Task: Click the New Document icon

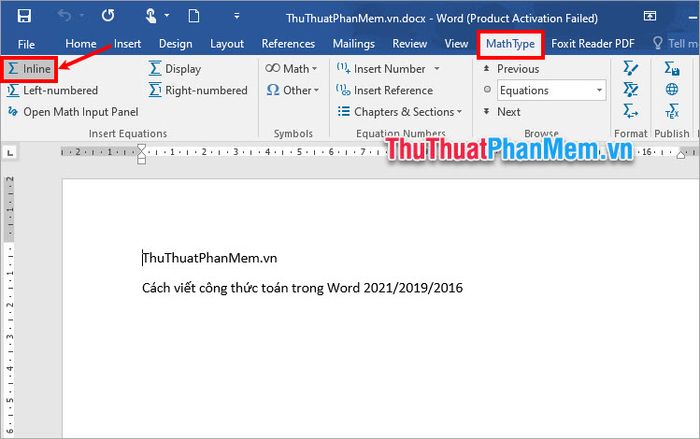Action: click(x=194, y=16)
